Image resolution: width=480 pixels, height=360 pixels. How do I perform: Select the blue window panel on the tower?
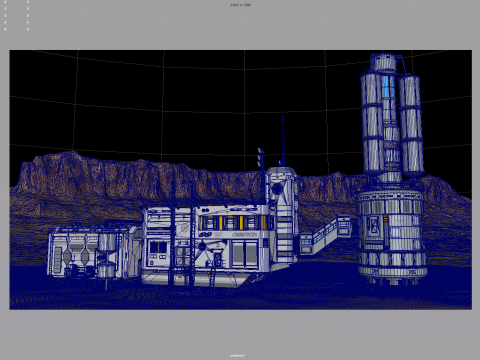[x=388, y=87]
